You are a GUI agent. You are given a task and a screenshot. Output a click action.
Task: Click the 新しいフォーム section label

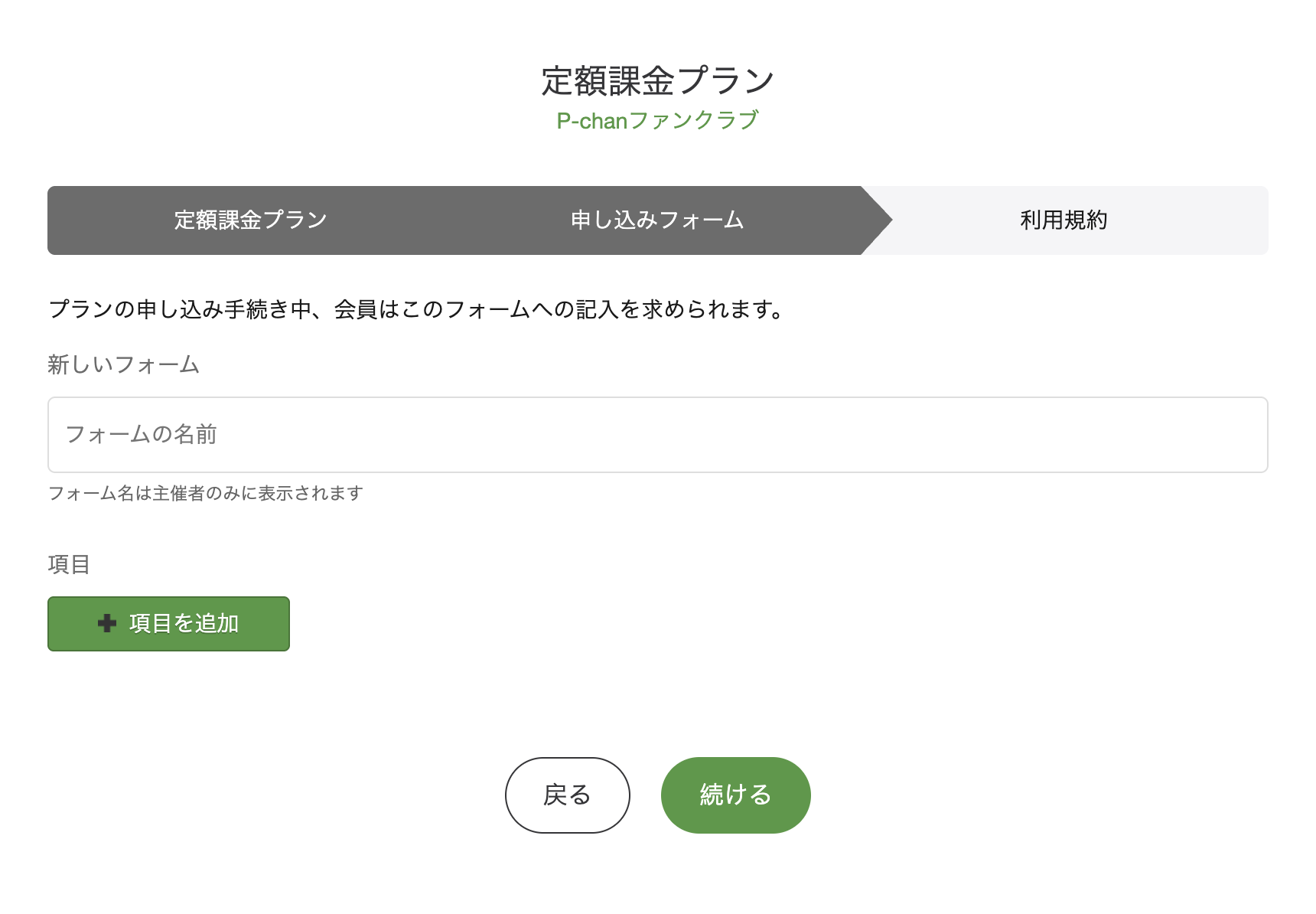pos(123,365)
